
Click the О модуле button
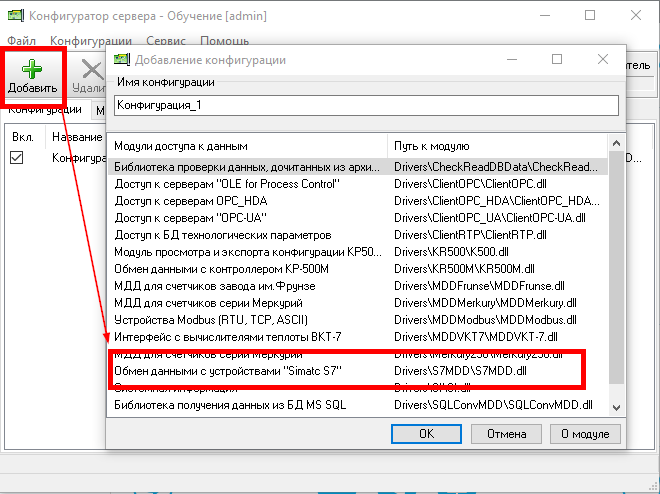pyautogui.click(x=585, y=434)
